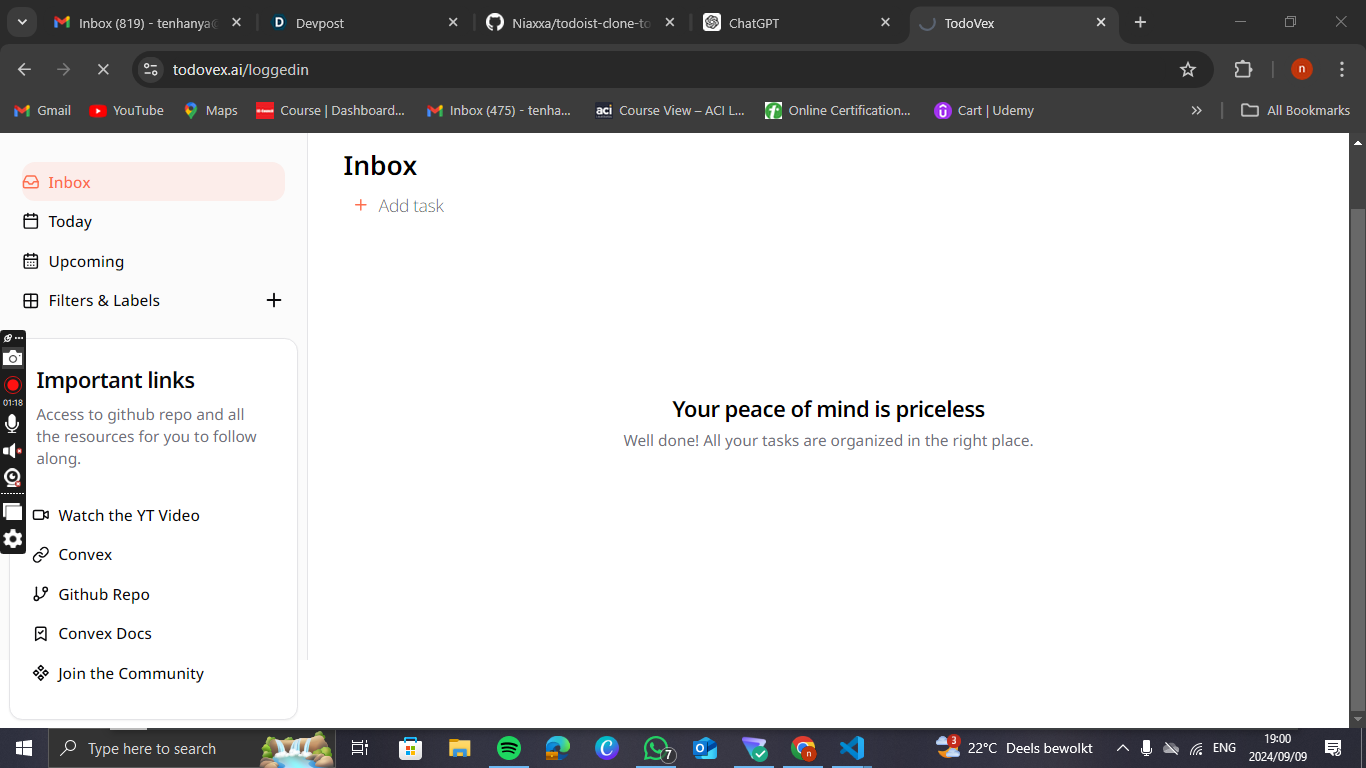The height and width of the screenshot is (768, 1366).
Task: Open the weather widget showing 22°C
Action: click(x=1014, y=748)
